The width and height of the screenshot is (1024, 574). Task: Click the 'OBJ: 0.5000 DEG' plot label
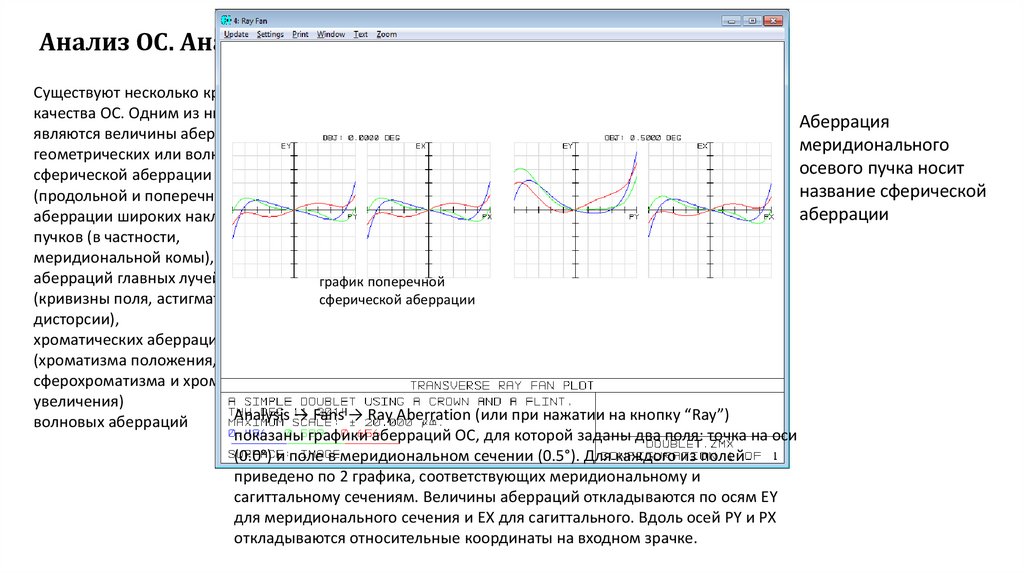pos(643,138)
